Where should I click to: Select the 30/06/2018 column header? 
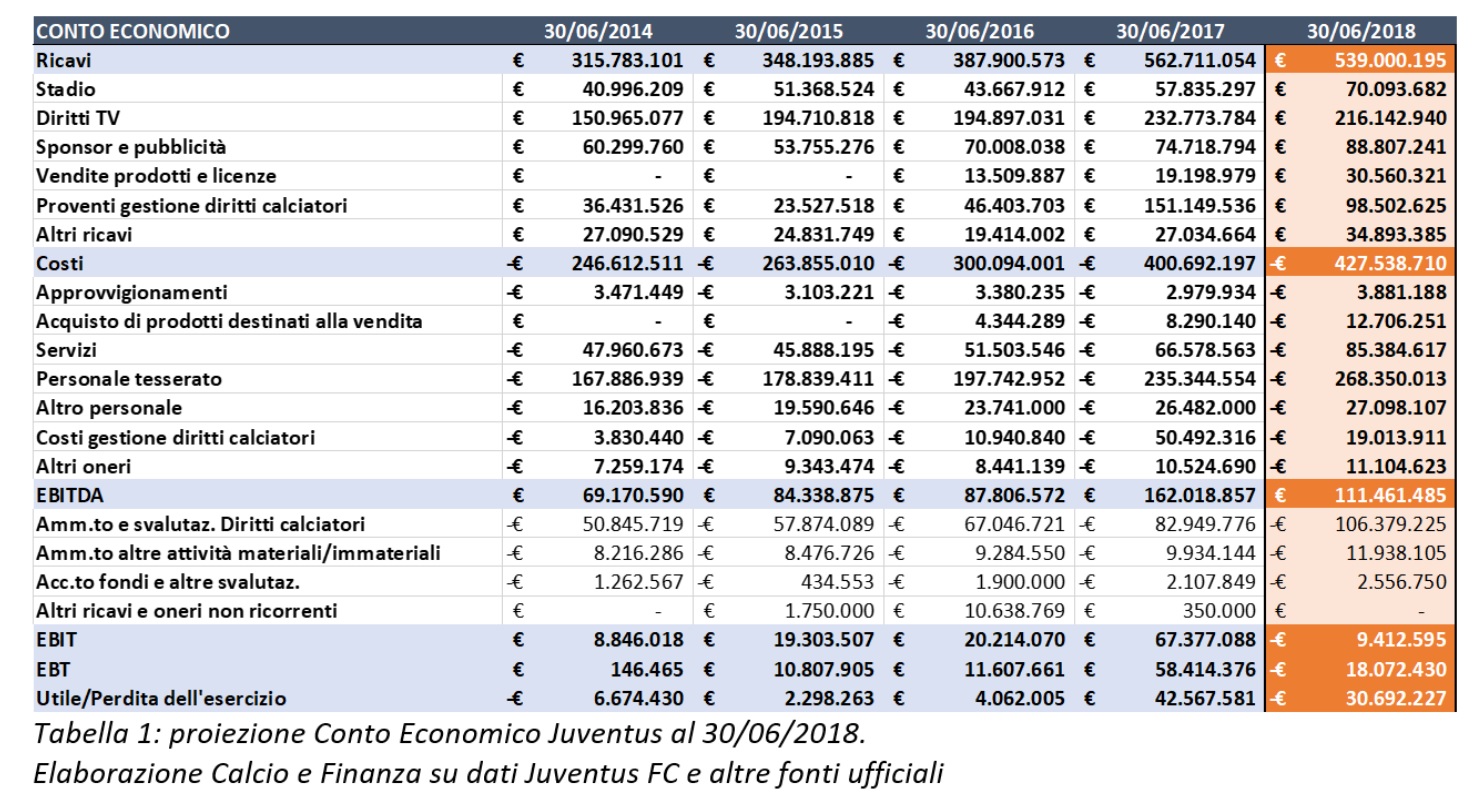coord(1365,31)
